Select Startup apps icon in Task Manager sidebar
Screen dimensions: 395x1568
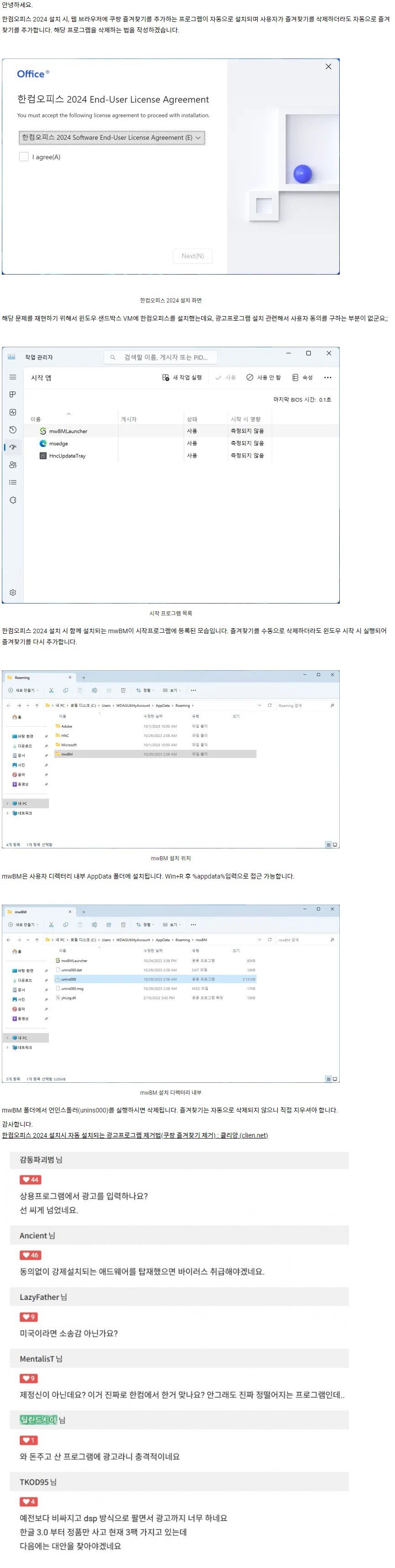click(x=13, y=447)
